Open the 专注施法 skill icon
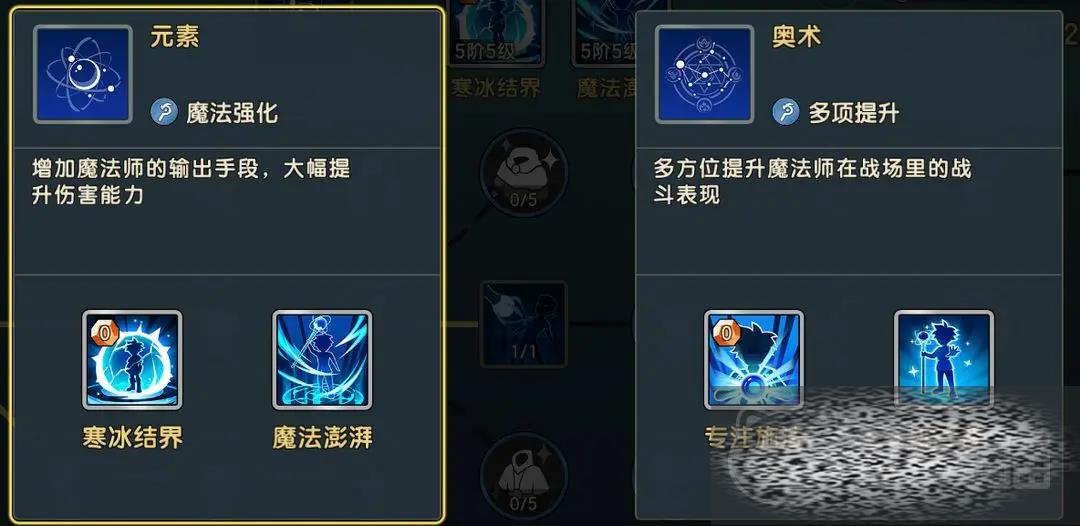 pos(754,360)
